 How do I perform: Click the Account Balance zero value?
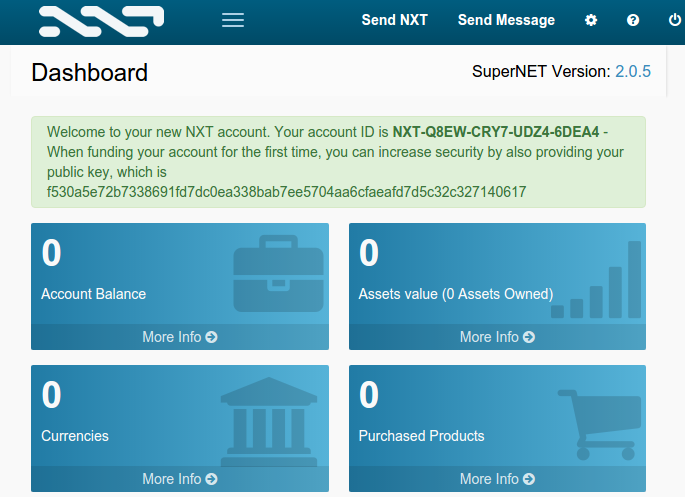[52, 254]
